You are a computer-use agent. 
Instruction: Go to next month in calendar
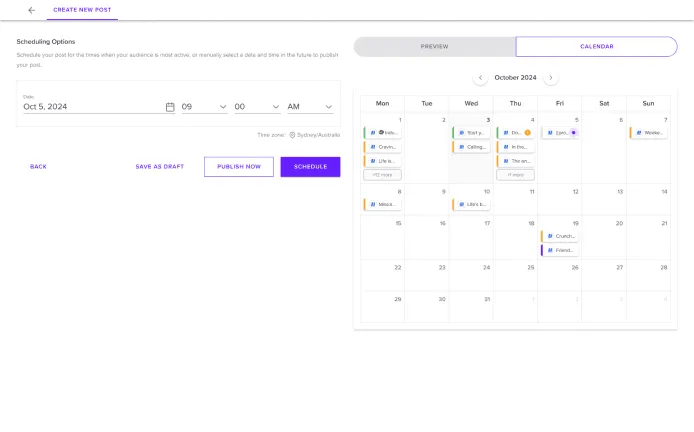551,77
